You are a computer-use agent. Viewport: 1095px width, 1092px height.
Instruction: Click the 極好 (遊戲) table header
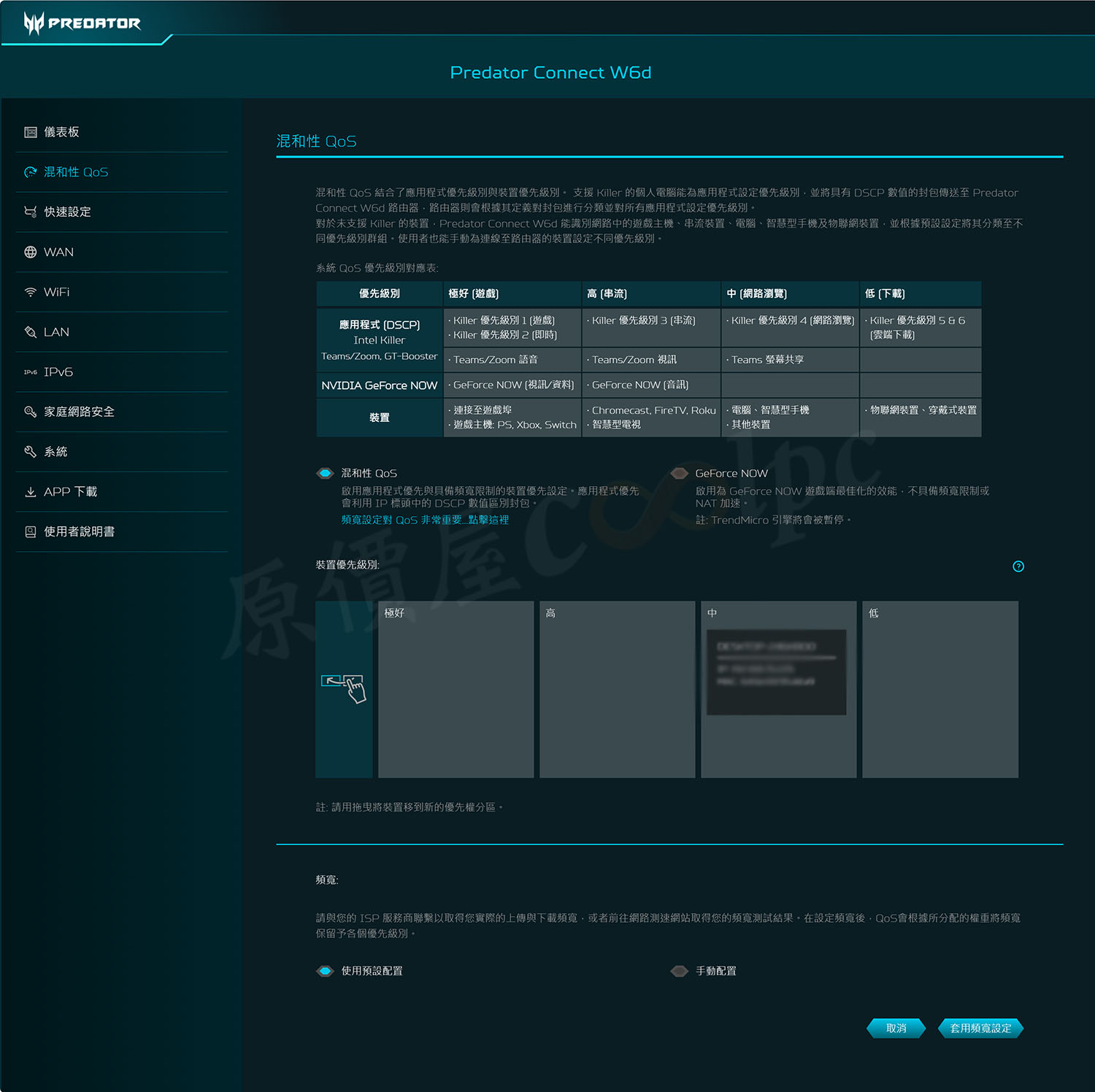pos(512,293)
